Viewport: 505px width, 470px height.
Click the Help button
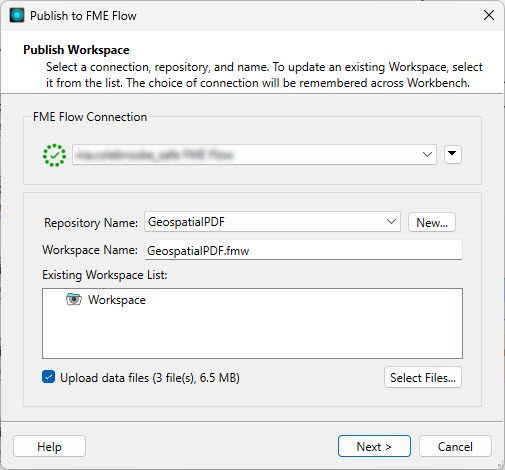tap(49, 446)
